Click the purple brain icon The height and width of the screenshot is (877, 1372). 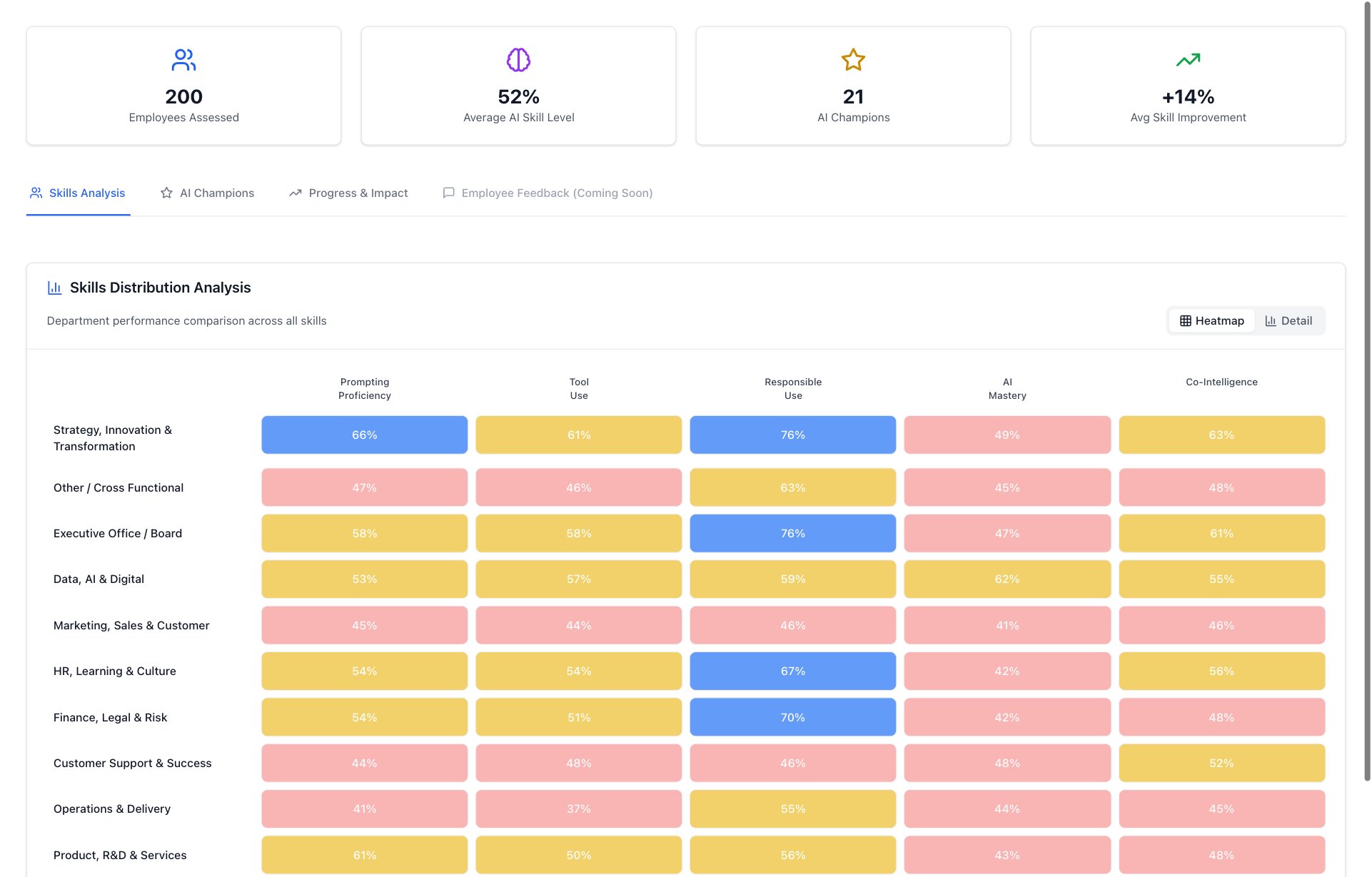518,60
